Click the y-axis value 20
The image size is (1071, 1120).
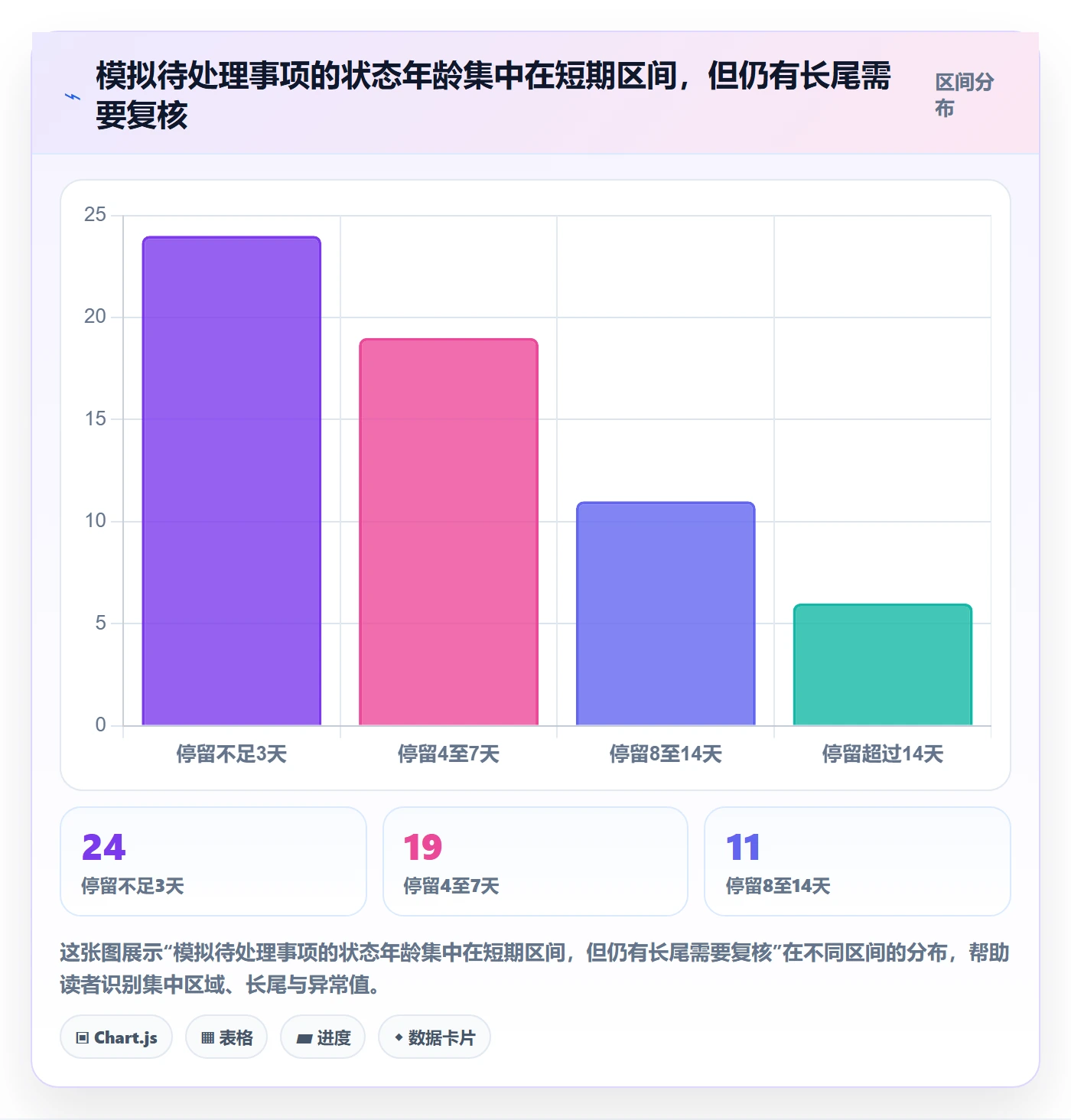[x=95, y=317]
